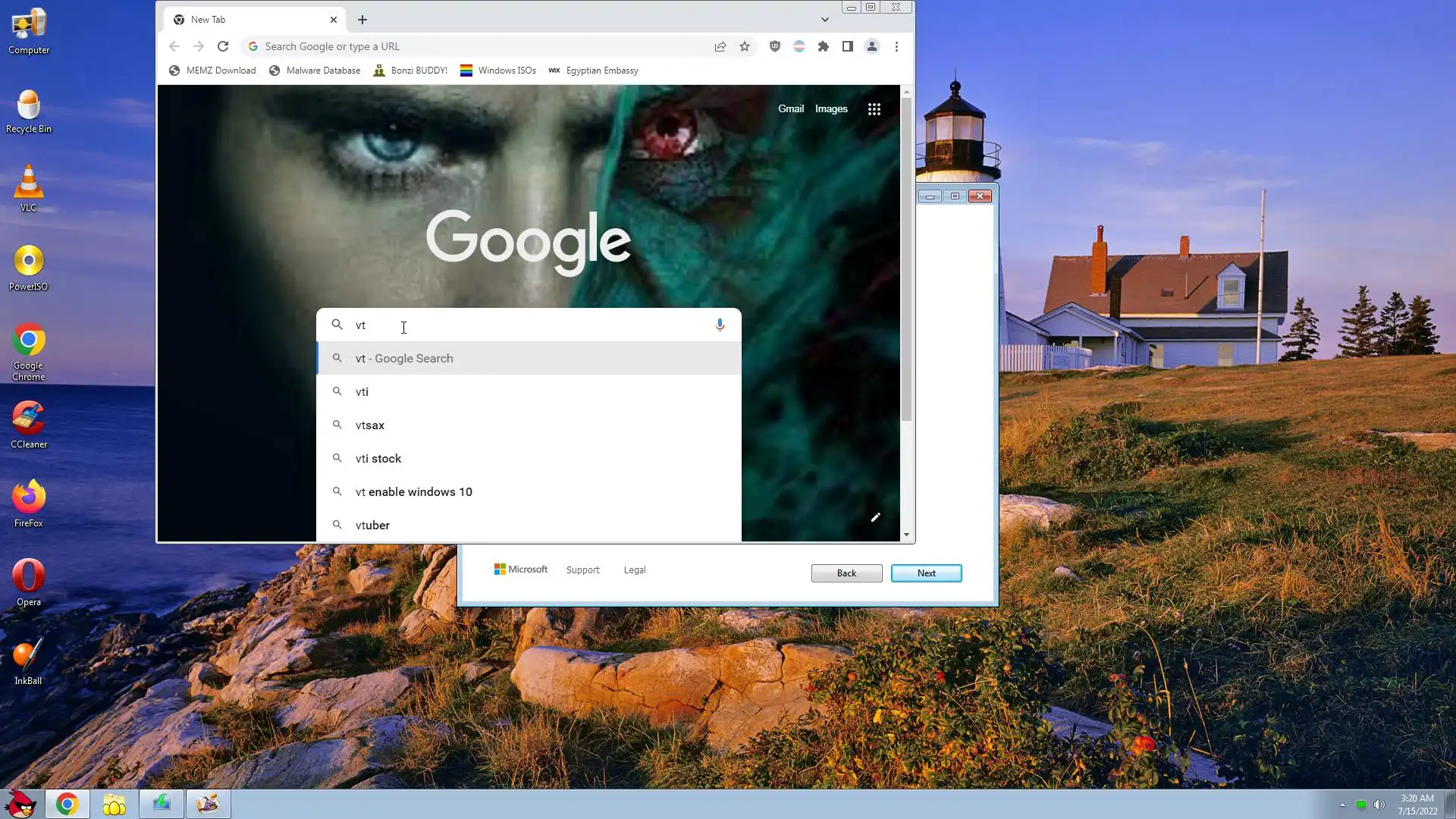1456x819 pixels.
Task: Expand the tab search chevron
Action: [x=825, y=20]
